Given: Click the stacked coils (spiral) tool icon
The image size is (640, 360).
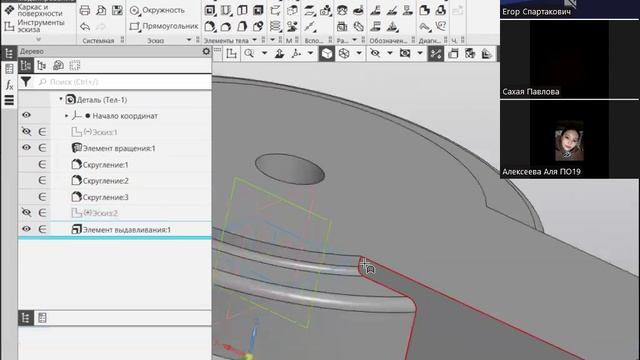Looking at the screenshot, I should point(276,27).
